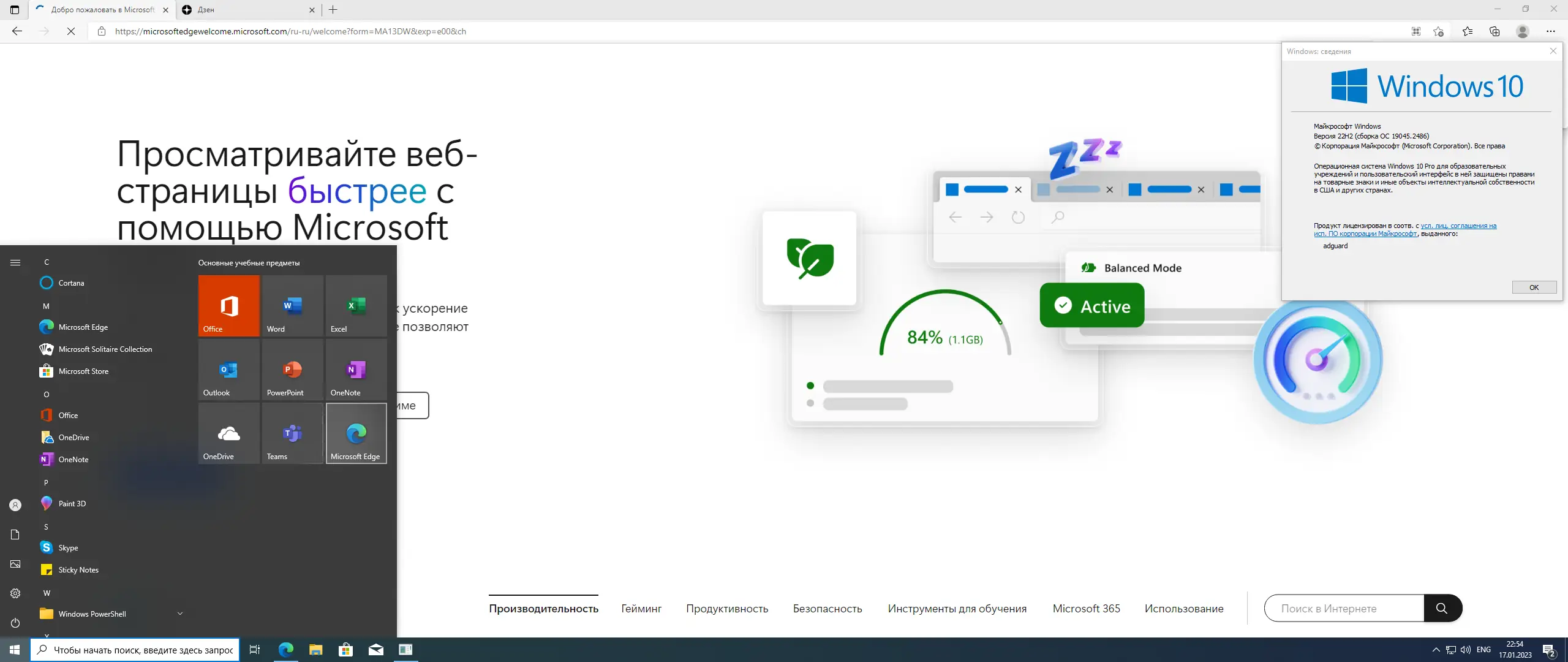
Task: Click the Favorites star-list icon
Action: [1468, 31]
